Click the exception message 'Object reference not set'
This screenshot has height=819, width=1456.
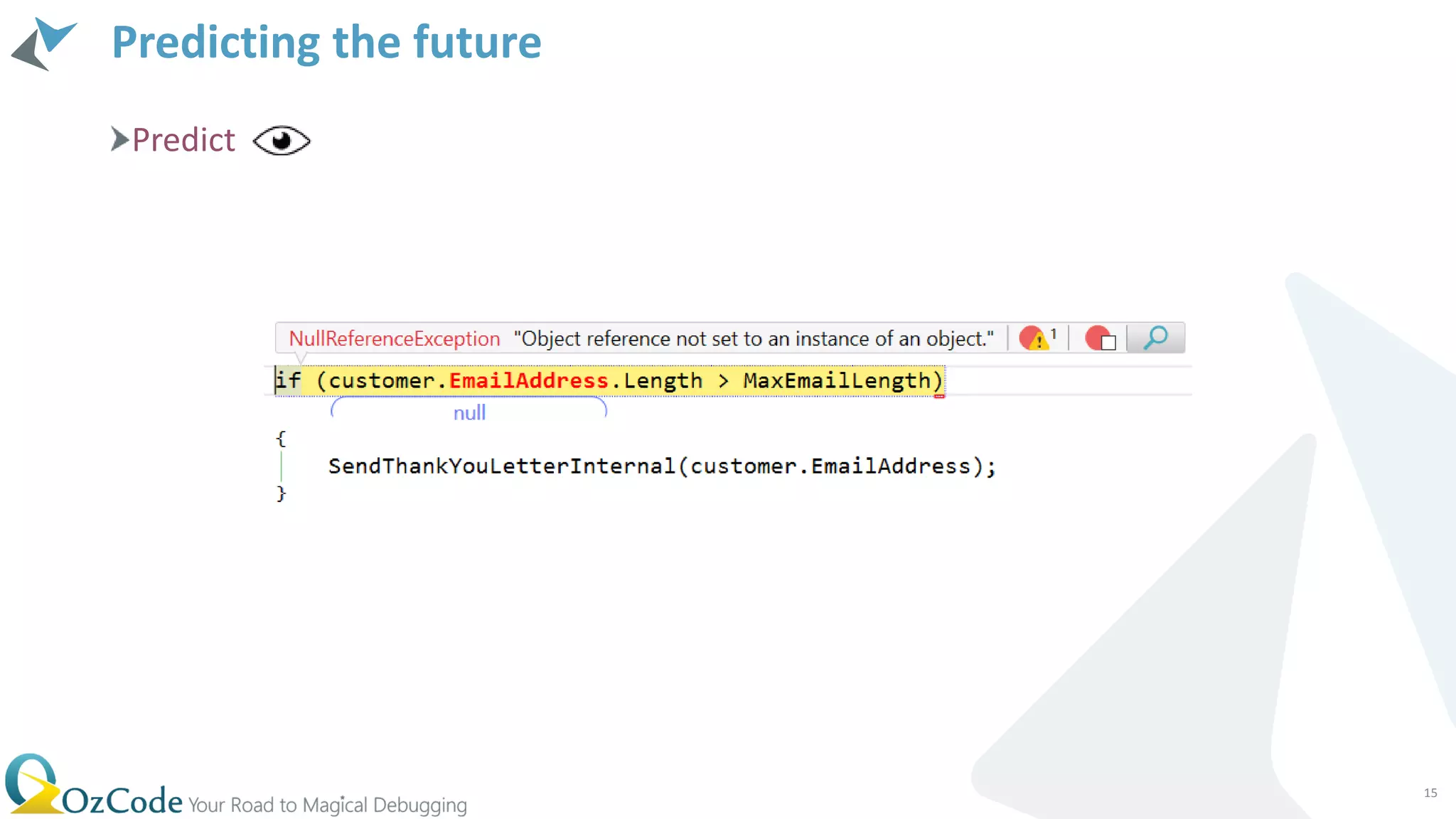pos(754,339)
